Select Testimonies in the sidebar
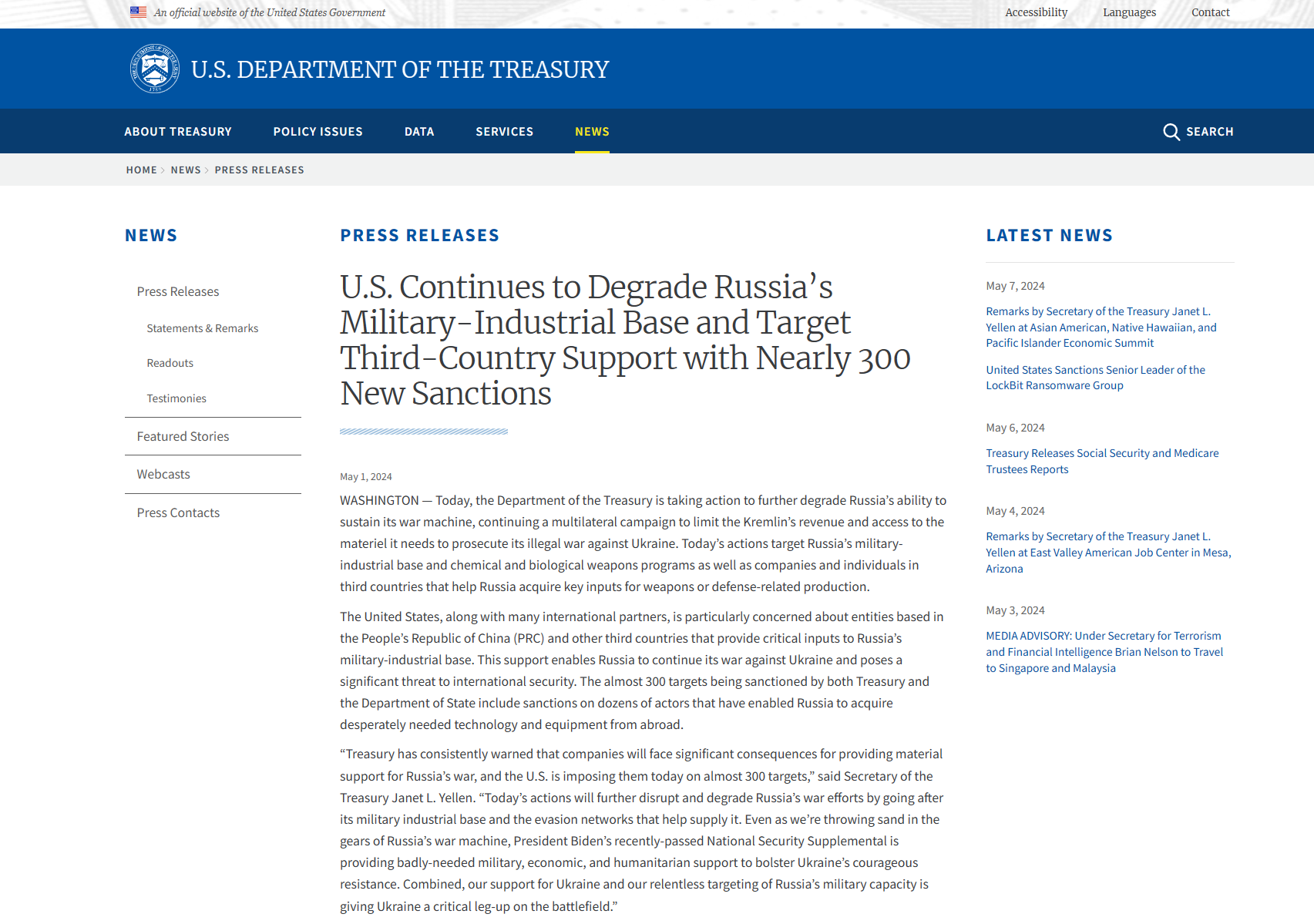 (176, 398)
